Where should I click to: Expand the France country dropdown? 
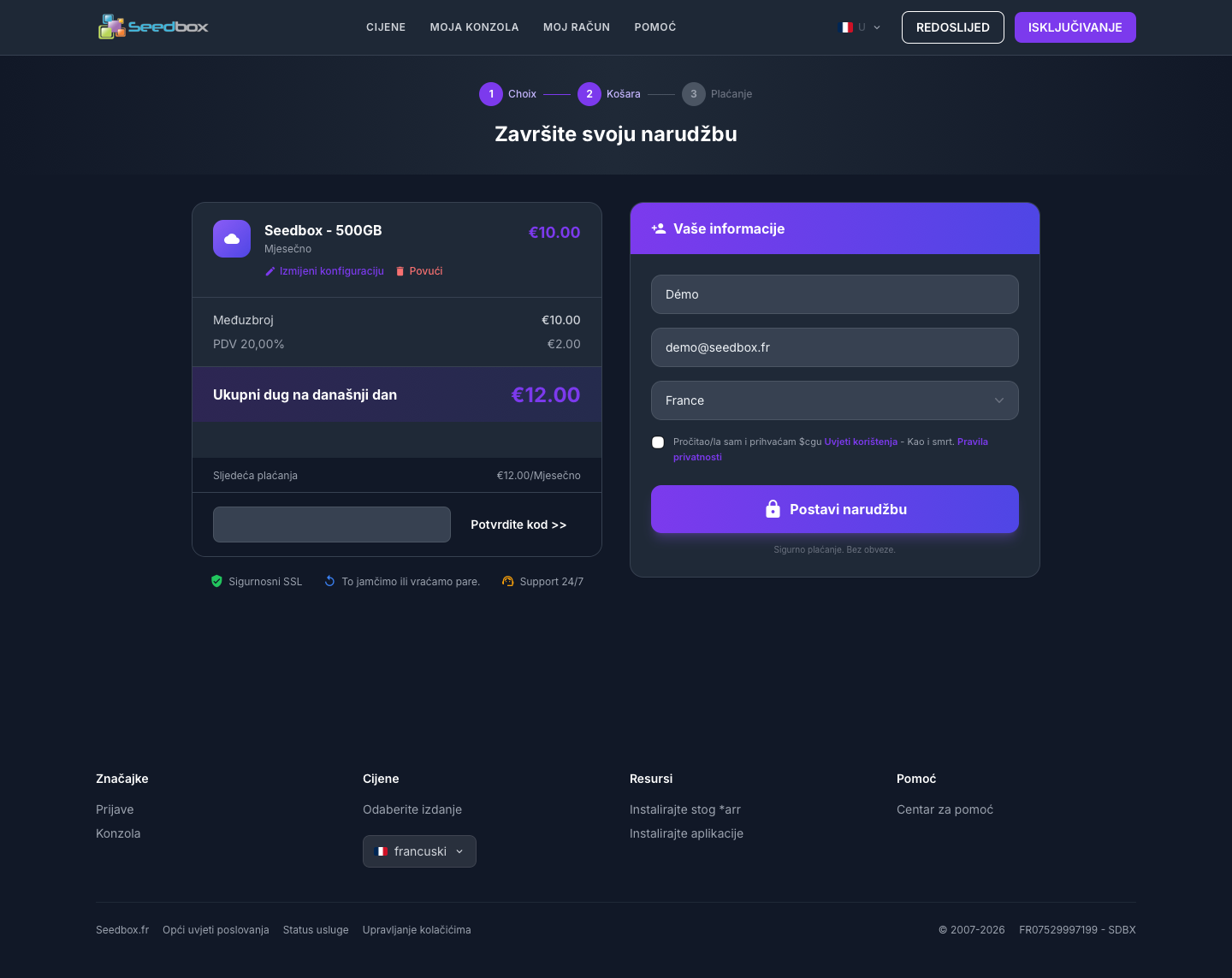(835, 400)
